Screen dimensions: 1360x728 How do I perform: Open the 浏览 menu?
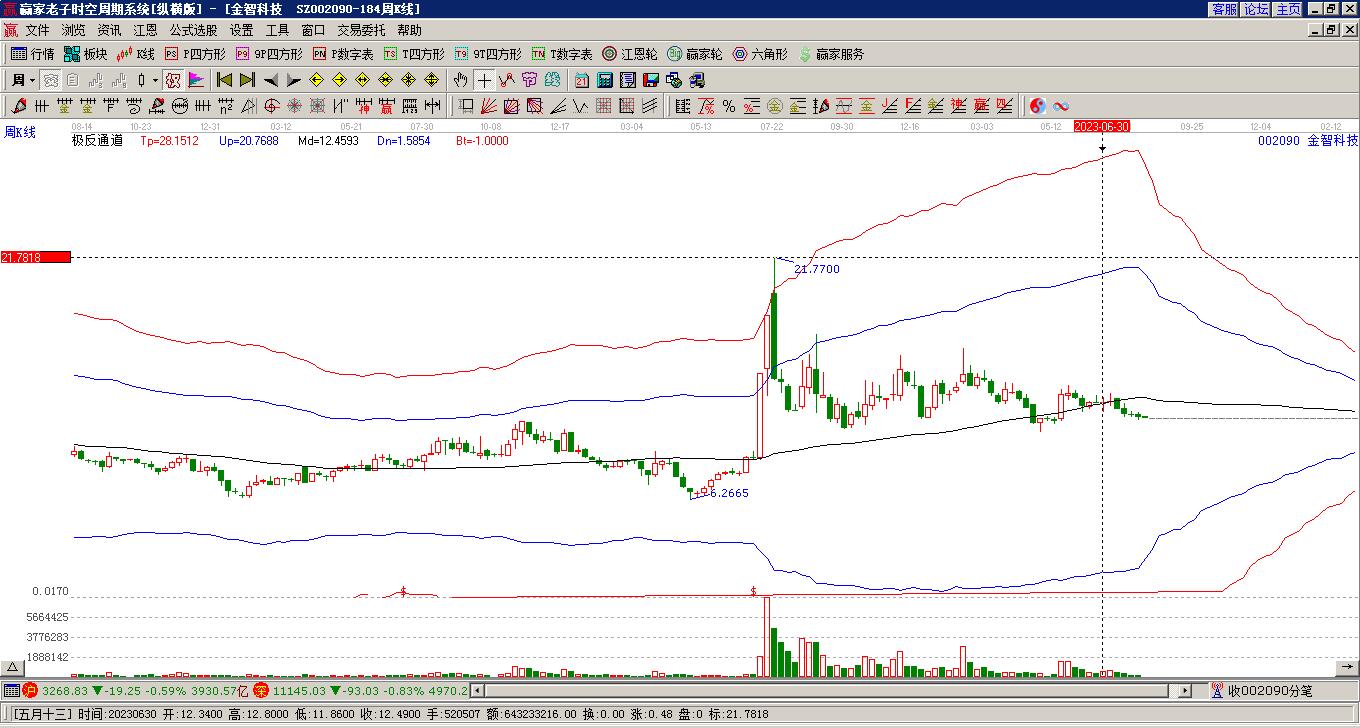pyautogui.click(x=73, y=31)
